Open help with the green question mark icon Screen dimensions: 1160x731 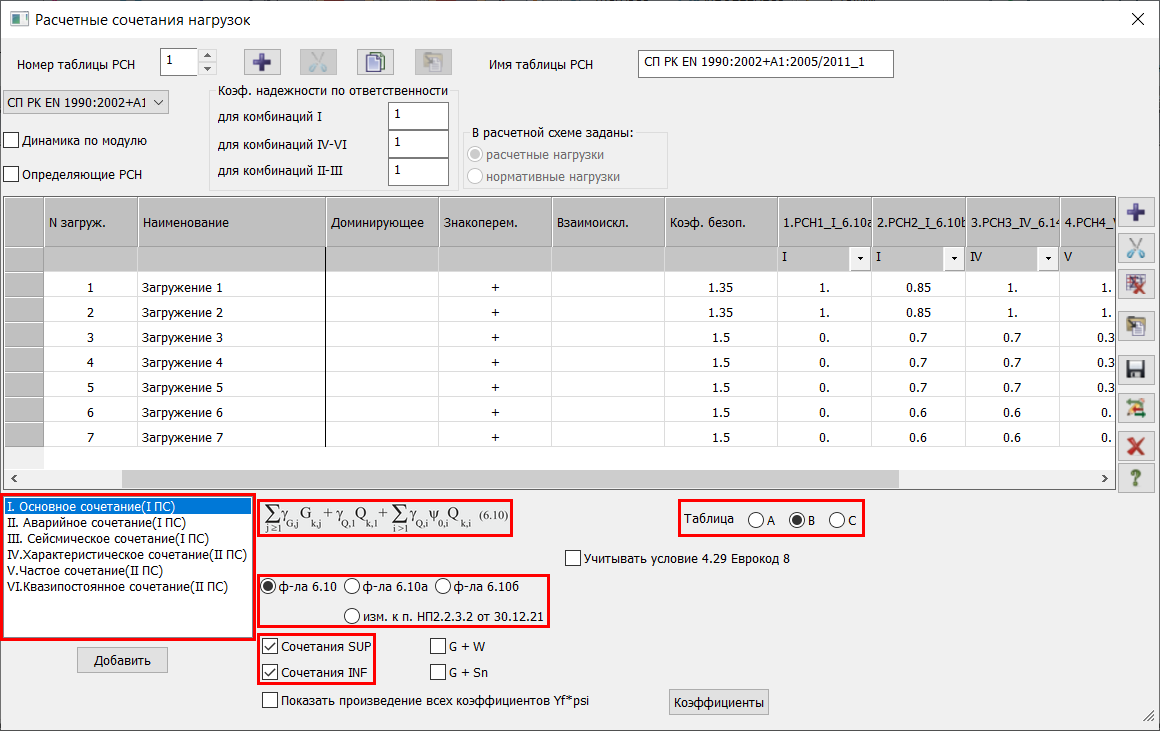1135,478
